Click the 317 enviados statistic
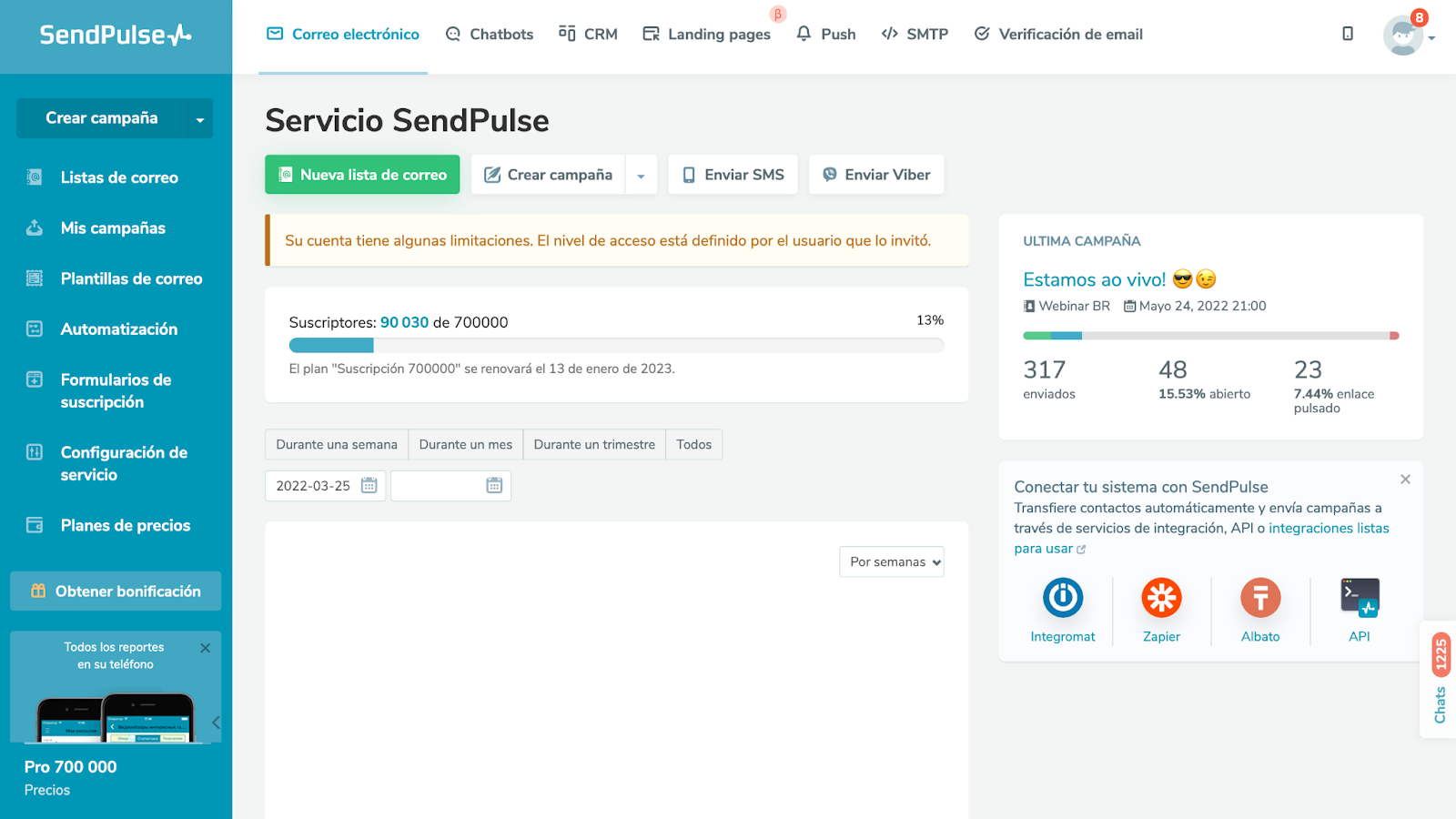Screen dimensions: 1456x819 (1049, 379)
